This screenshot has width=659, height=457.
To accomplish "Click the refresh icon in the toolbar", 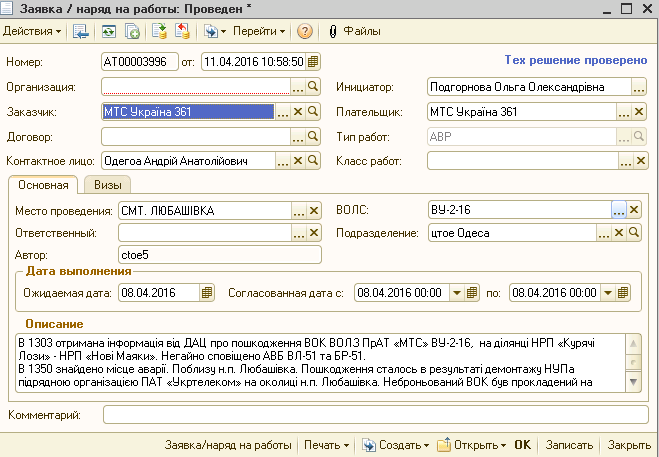I will [109, 32].
